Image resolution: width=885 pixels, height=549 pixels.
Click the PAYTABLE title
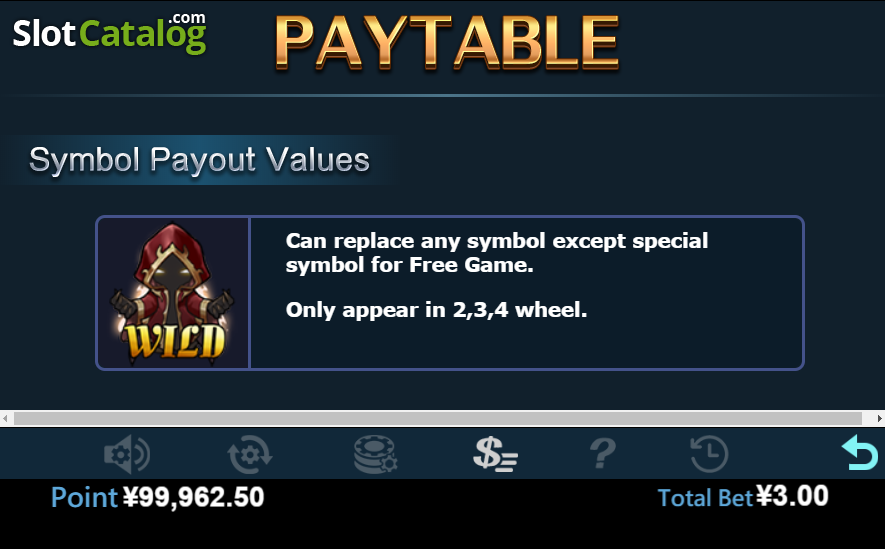pyautogui.click(x=447, y=42)
